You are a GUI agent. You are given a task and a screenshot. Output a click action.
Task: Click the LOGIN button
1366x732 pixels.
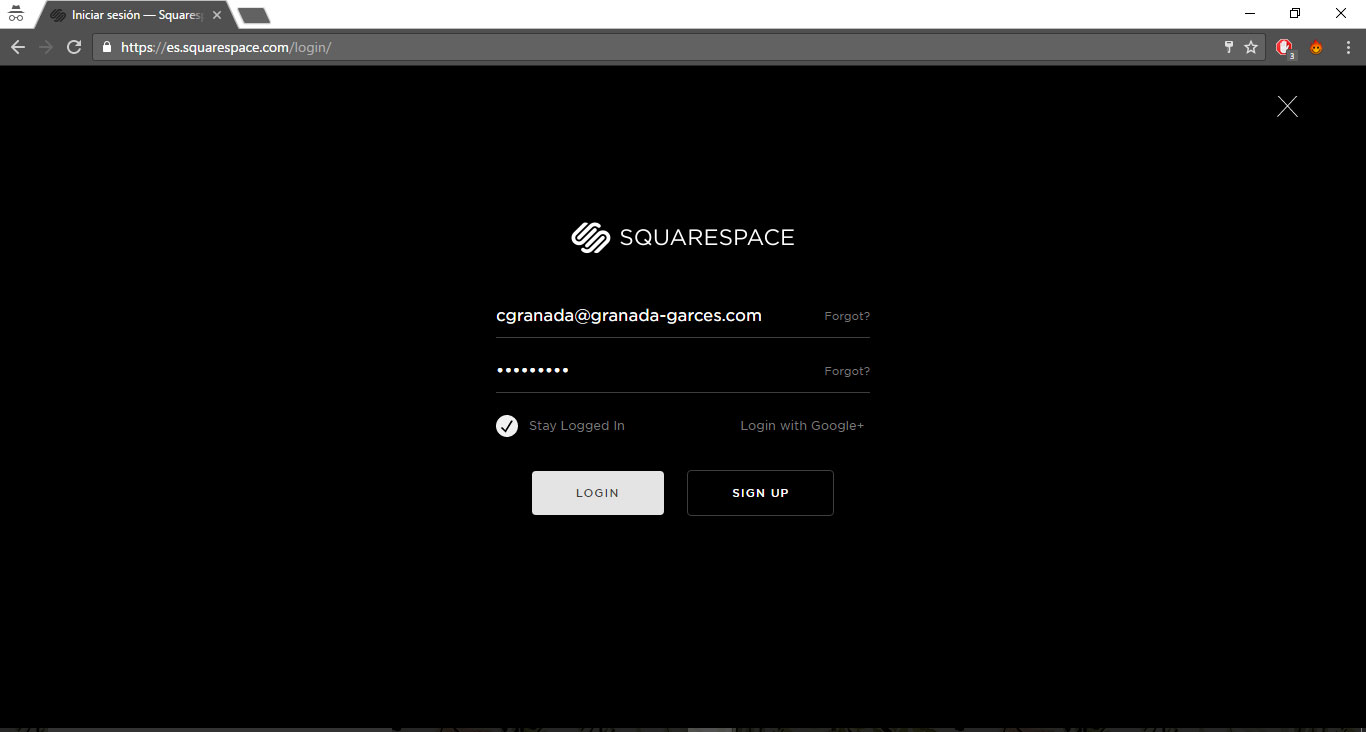(x=598, y=493)
